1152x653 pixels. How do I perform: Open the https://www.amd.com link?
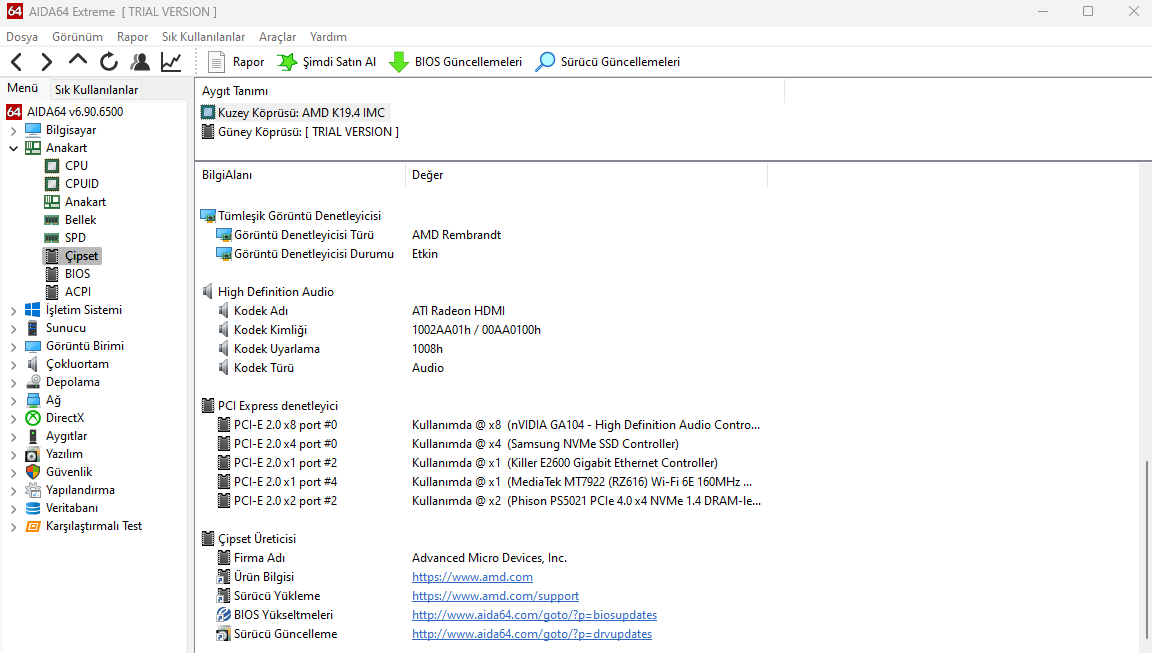(x=472, y=577)
